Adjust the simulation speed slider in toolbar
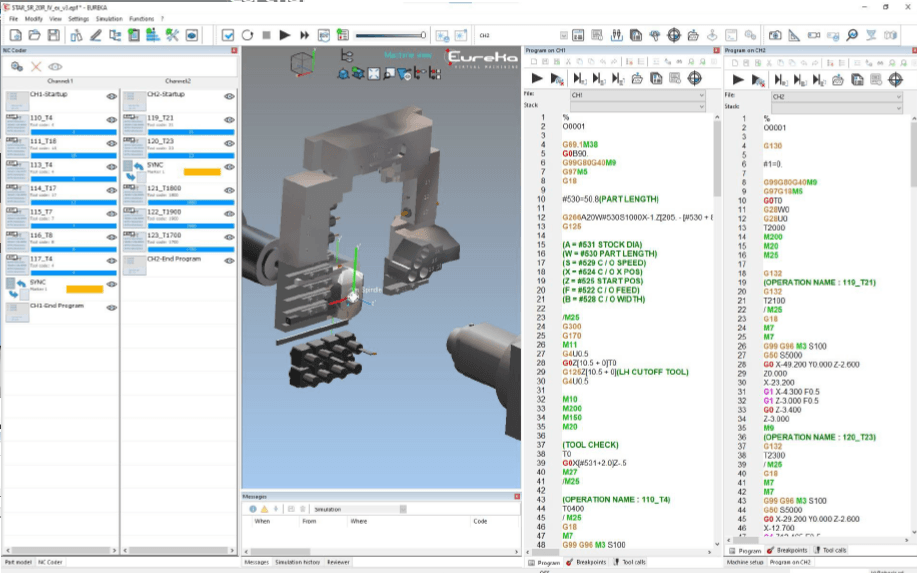917x573 pixels. 391,35
